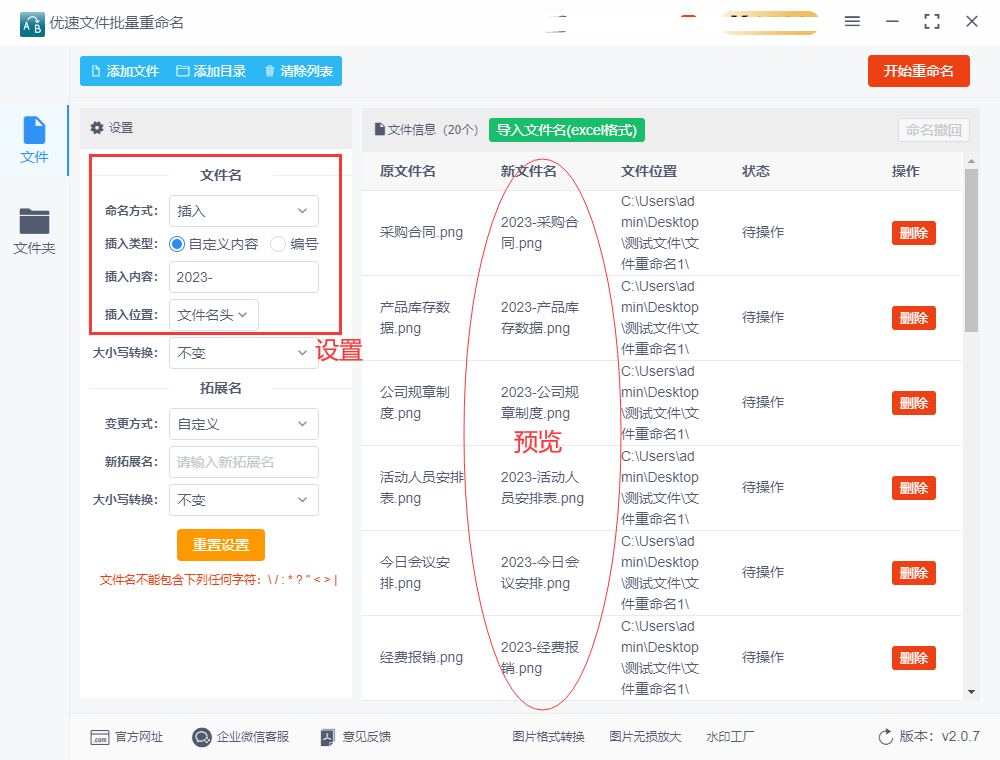Screen dimensions: 1000x760
Task: Click the 意见反馈 feedback icon
Action: click(327, 737)
